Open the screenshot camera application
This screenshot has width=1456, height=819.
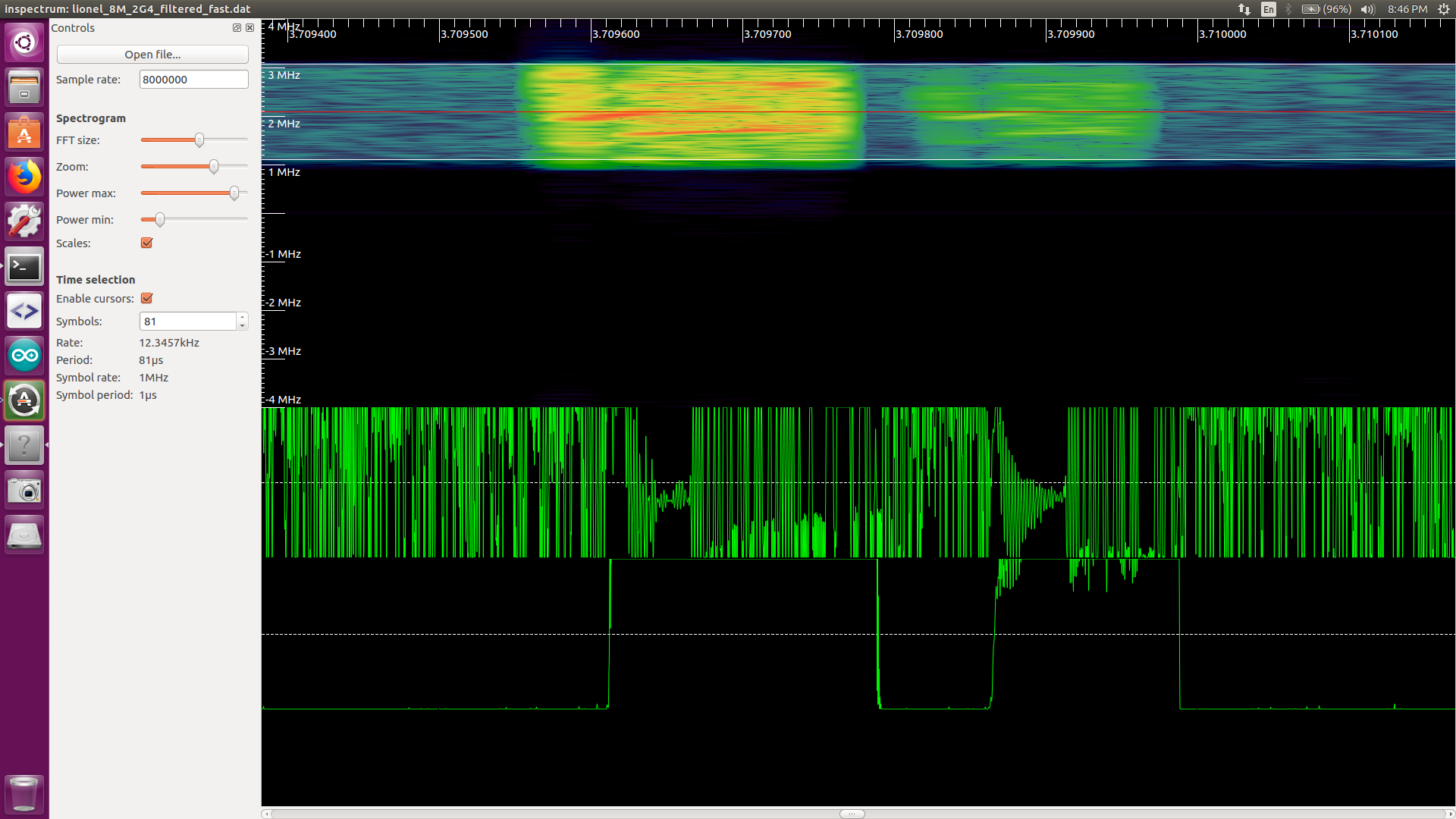[x=24, y=491]
